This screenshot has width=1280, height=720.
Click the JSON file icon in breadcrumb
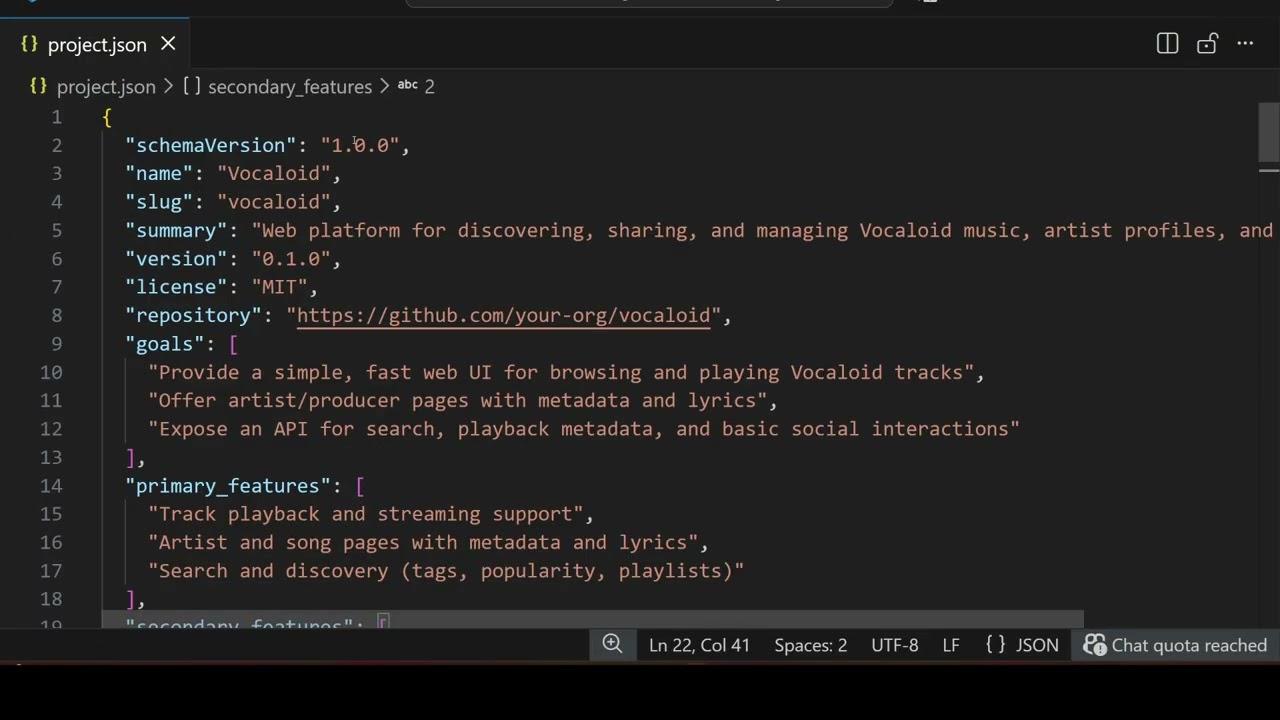tap(39, 87)
